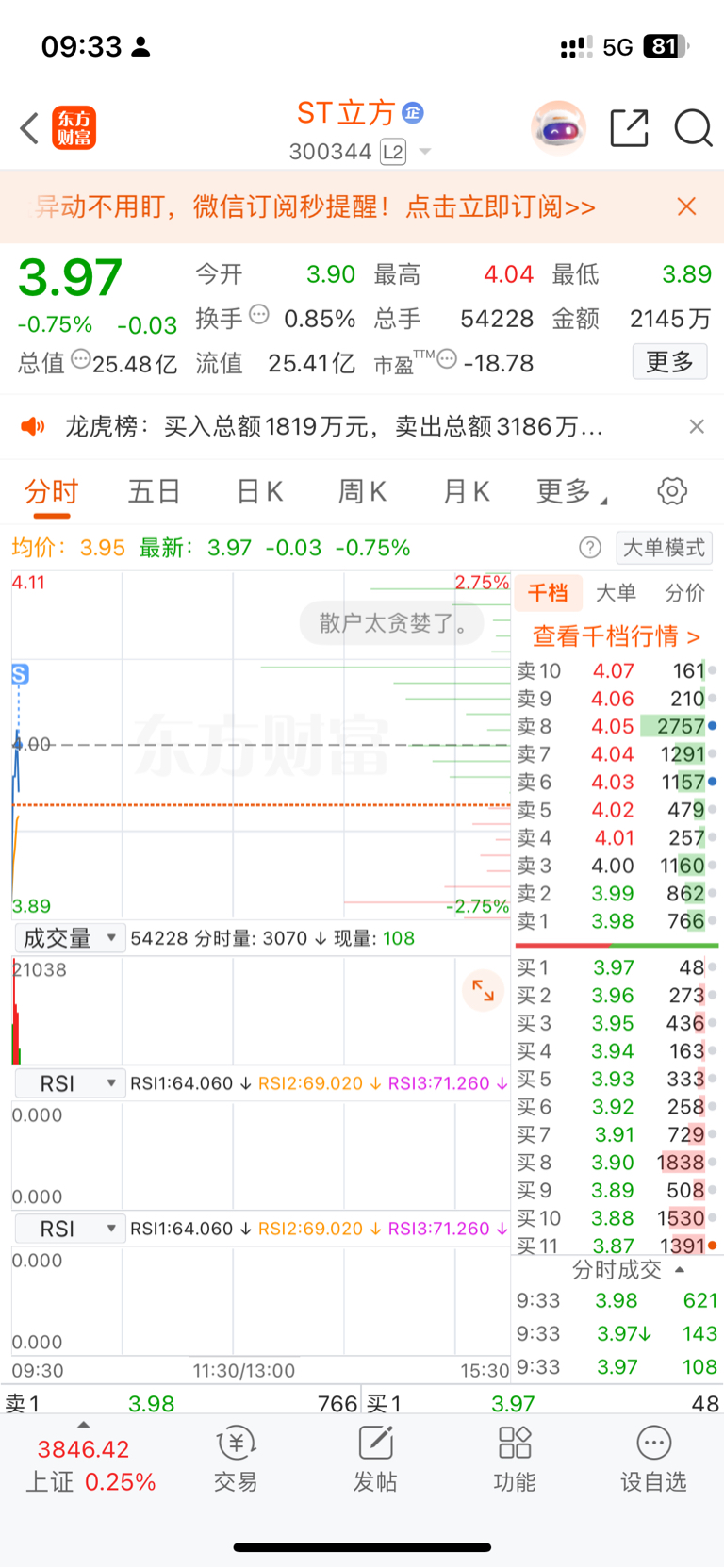Select buy order 买5 at 3.93
The image size is (724, 1568).
tap(617, 1079)
